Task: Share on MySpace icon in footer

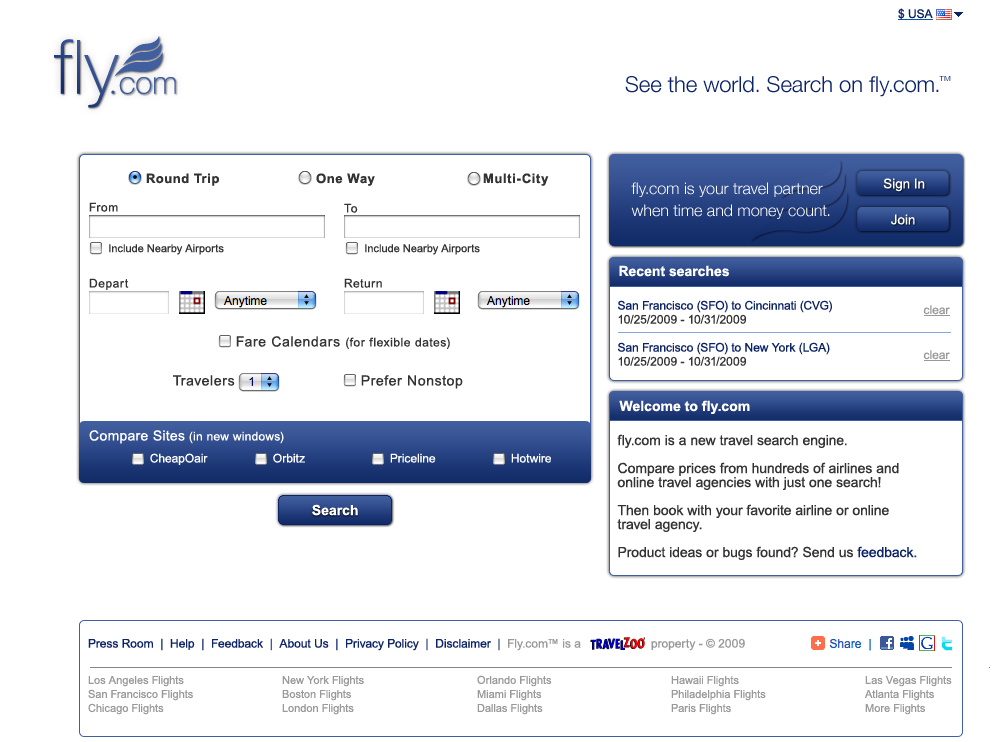Action: point(907,643)
